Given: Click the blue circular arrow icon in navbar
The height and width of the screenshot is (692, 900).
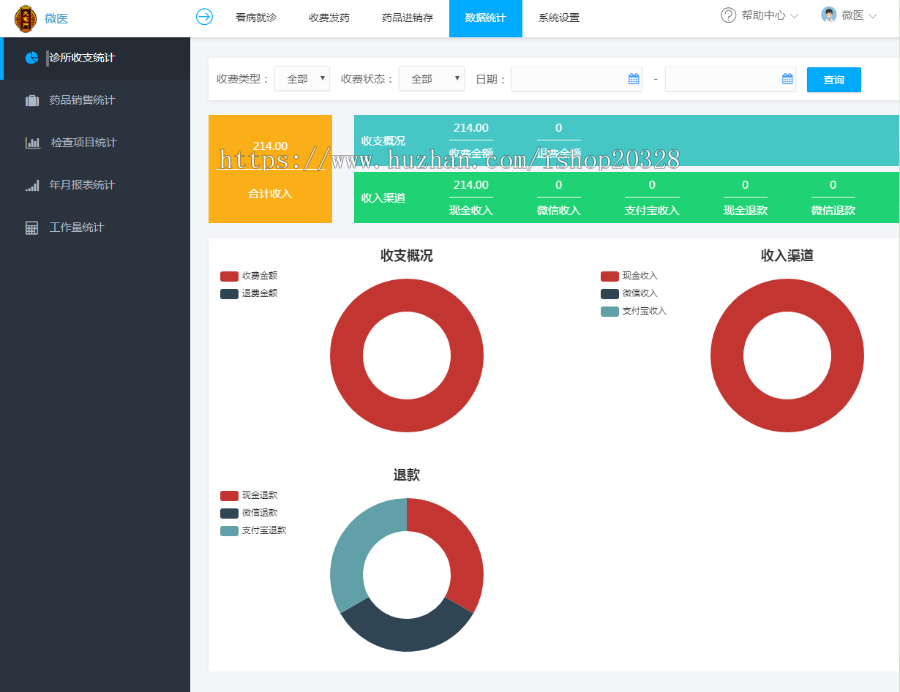Looking at the screenshot, I should 204,17.
